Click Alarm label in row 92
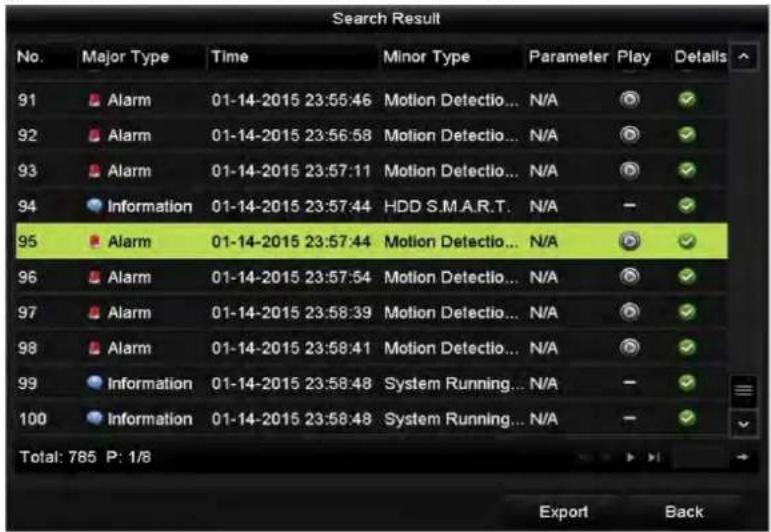 pyautogui.click(x=129, y=136)
